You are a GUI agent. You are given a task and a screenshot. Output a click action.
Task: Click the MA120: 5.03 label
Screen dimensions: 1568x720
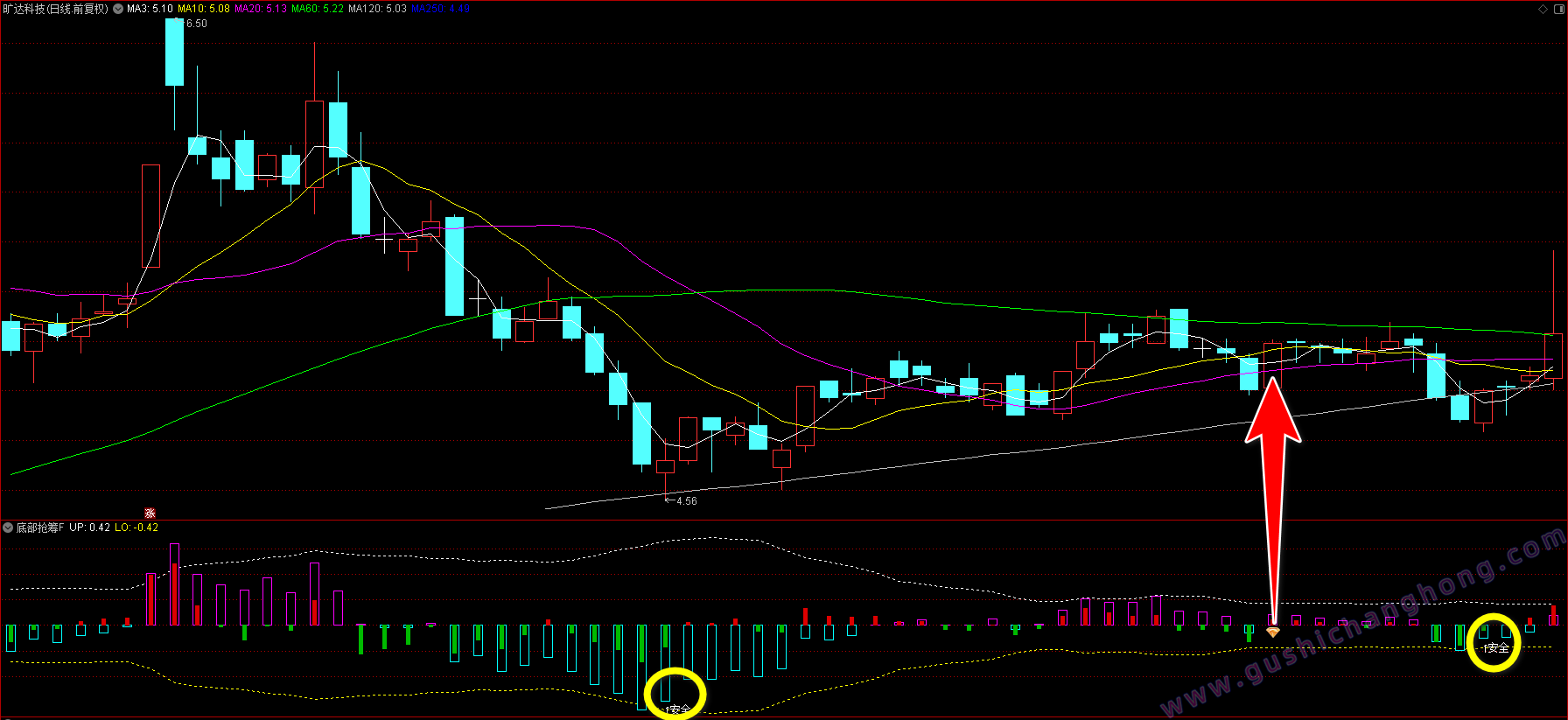tap(377, 9)
